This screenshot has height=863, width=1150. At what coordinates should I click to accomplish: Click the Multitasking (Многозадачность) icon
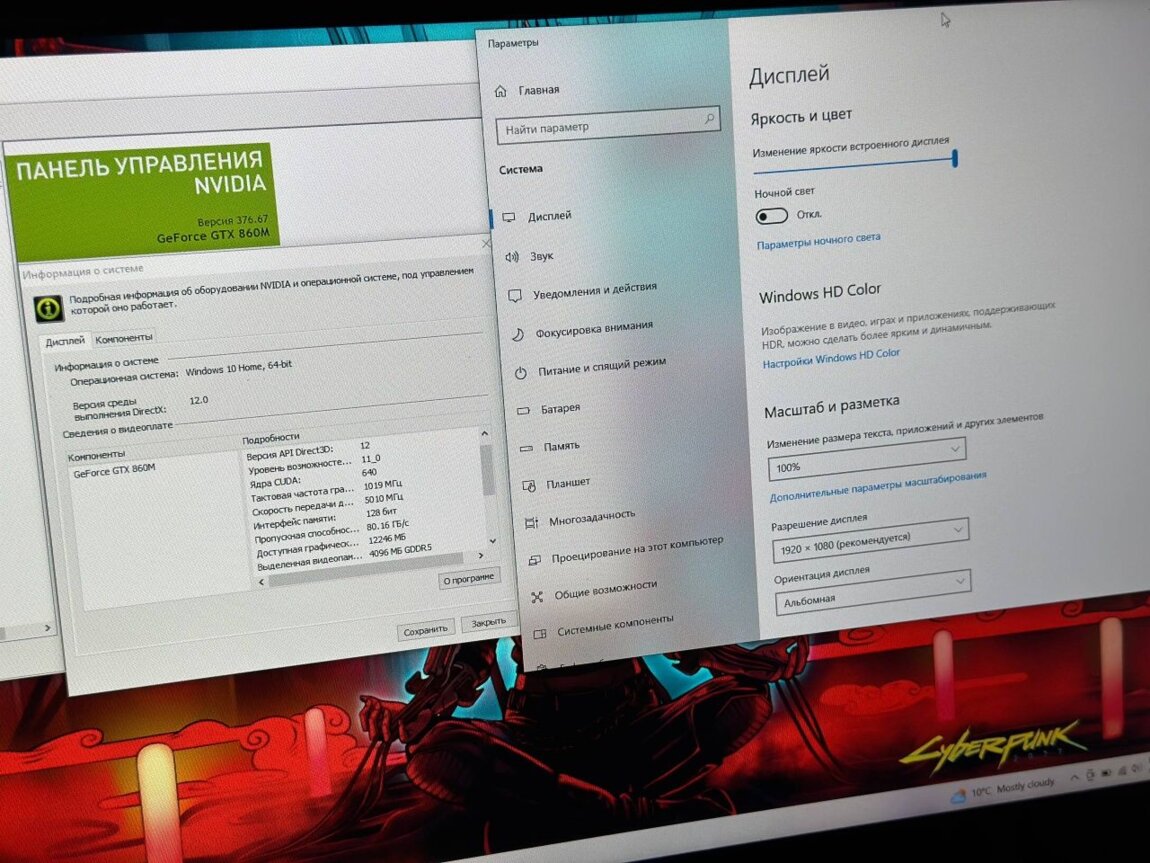[531, 523]
